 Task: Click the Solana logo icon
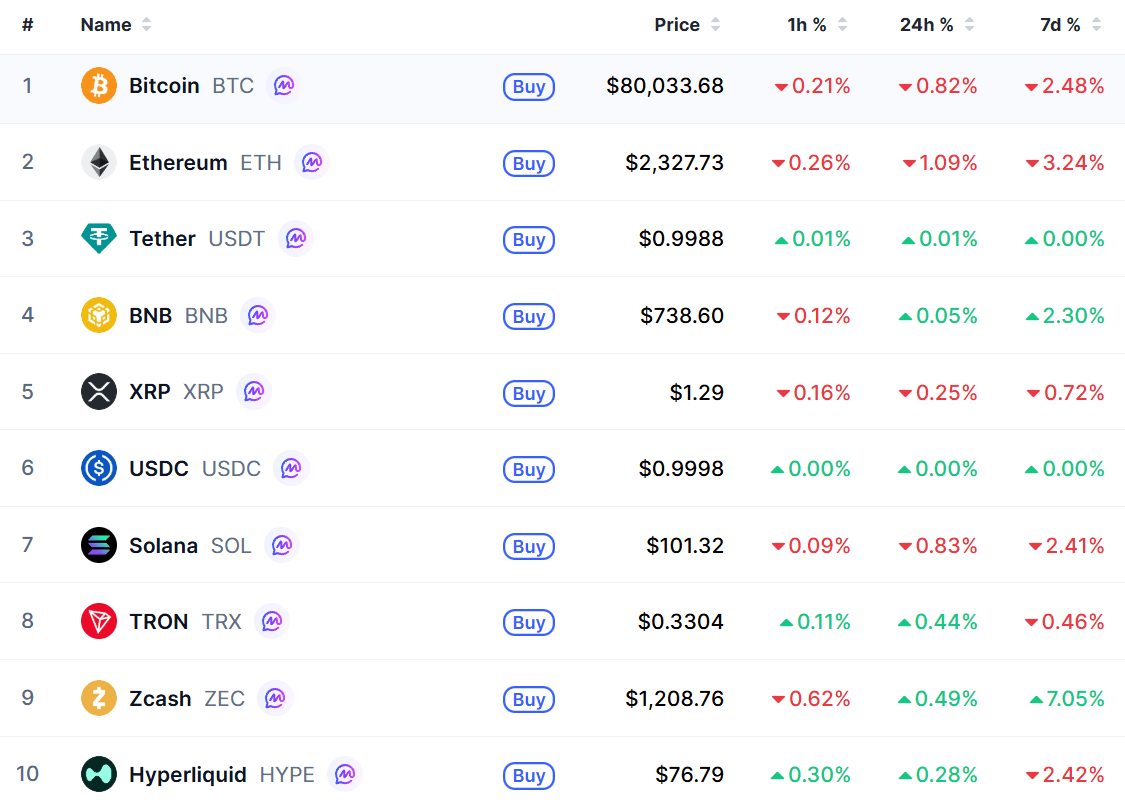pyautogui.click(x=99, y=545)
